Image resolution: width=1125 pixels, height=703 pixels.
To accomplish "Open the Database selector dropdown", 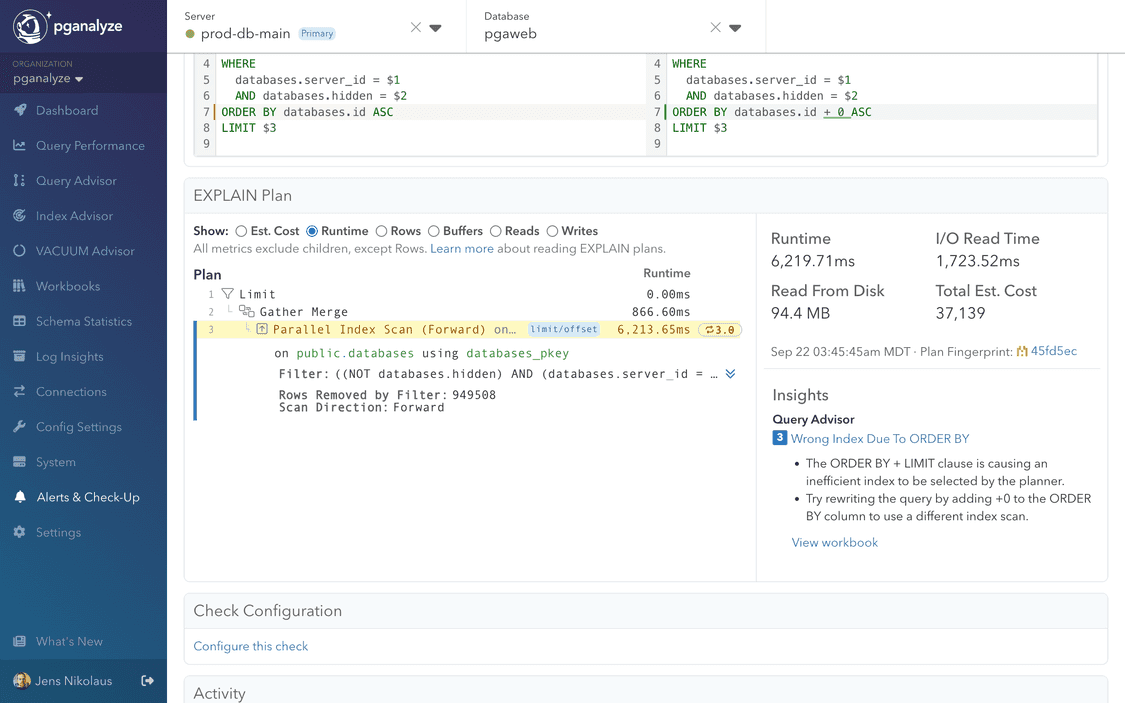I will coord(732,27).
